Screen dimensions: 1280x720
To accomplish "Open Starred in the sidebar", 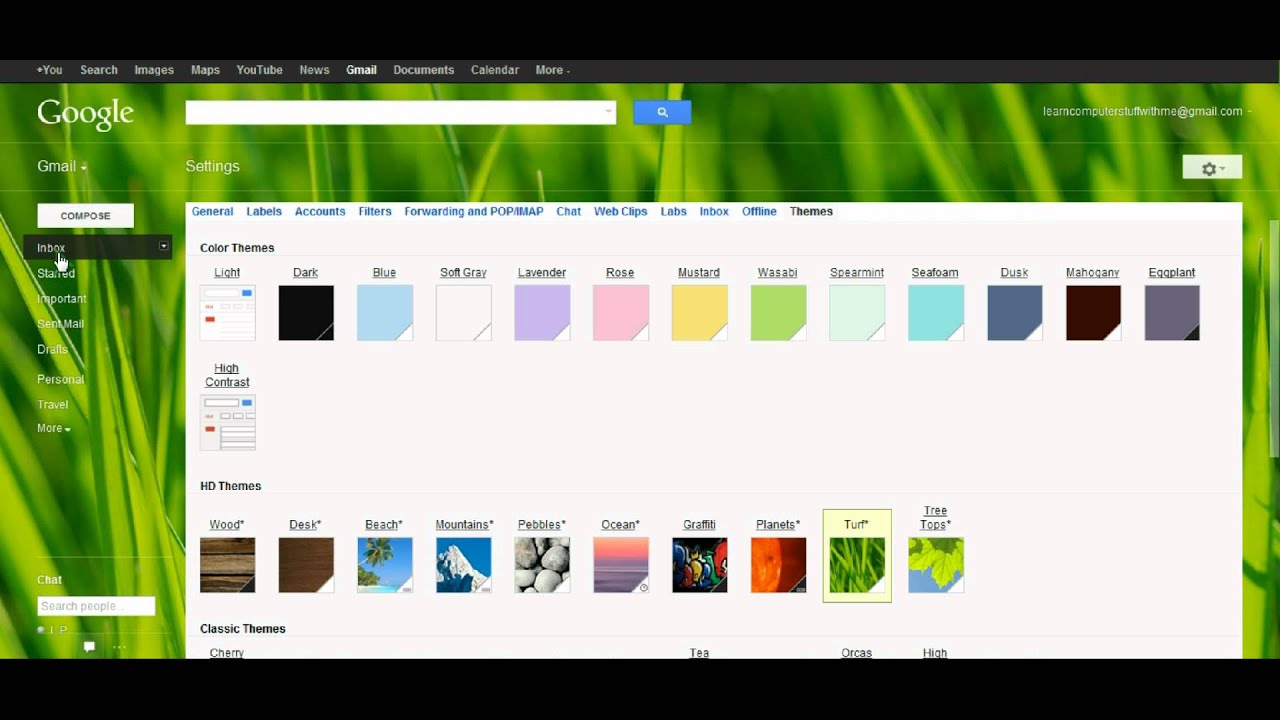I will [x=56, y=273].
